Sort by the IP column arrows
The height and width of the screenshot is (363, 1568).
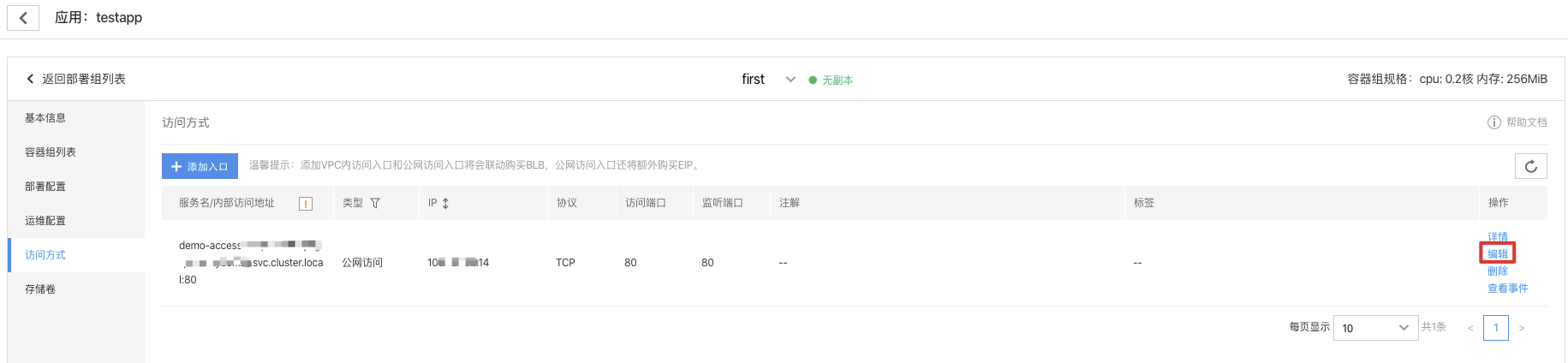pos(445,203)
